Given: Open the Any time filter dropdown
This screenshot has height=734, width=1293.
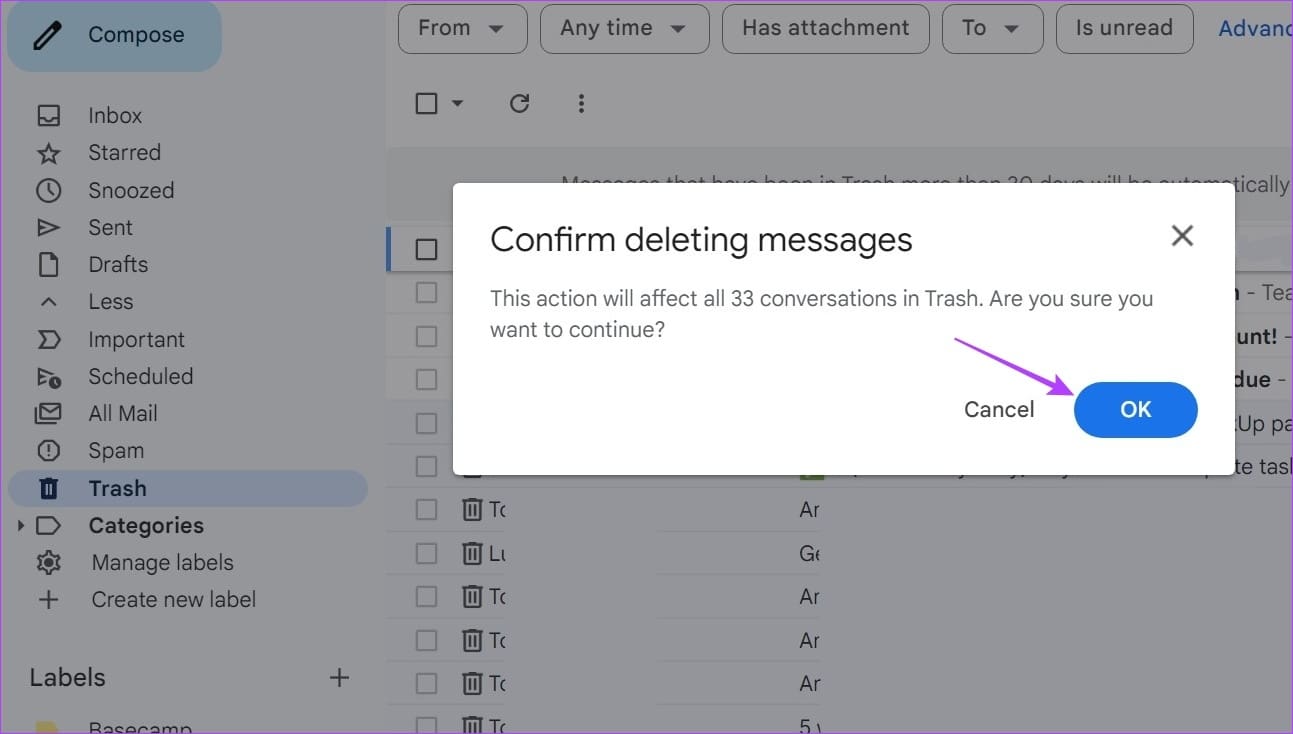Looking at the screenshot, I should point(625,28).
